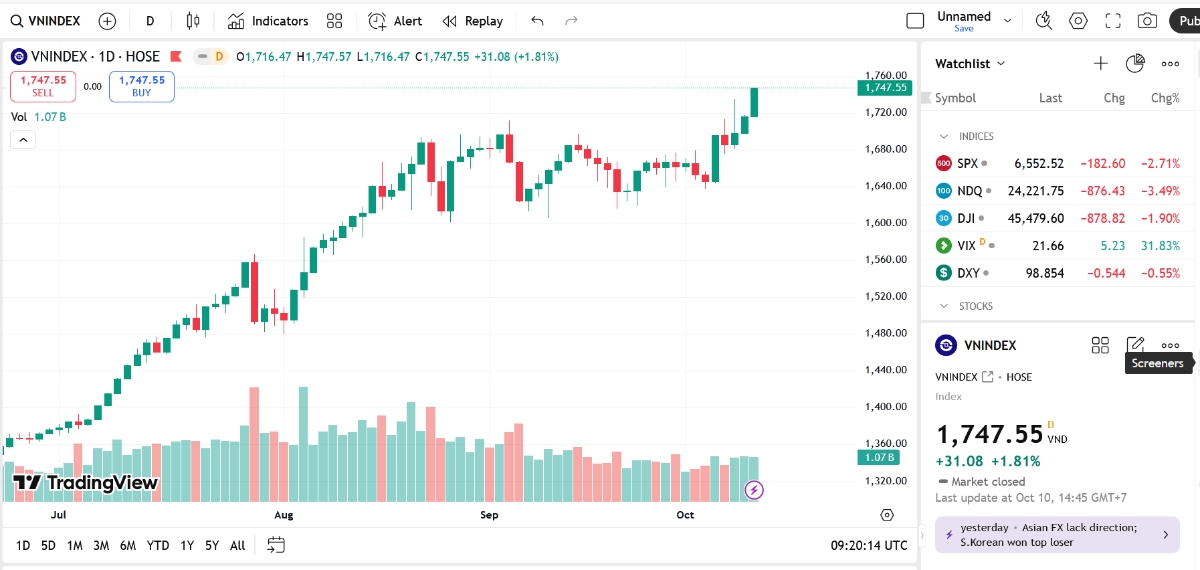Enter fullscreen mode
The width and height of the screenshot is (1200, 570).
[1112, 21]
